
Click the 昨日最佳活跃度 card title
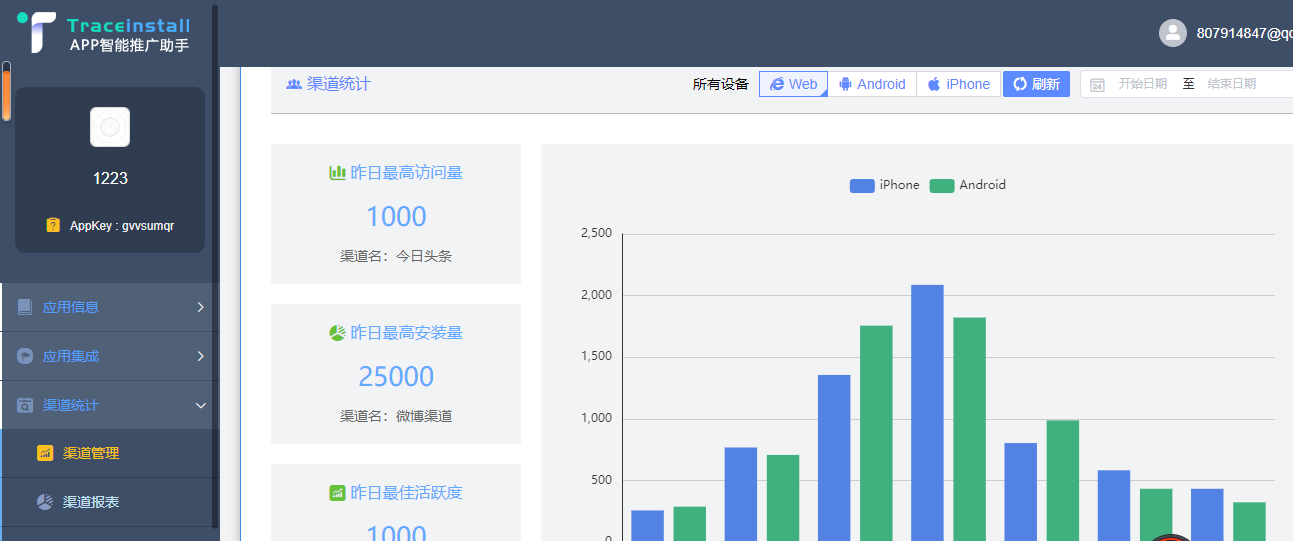tap(406, 492)
